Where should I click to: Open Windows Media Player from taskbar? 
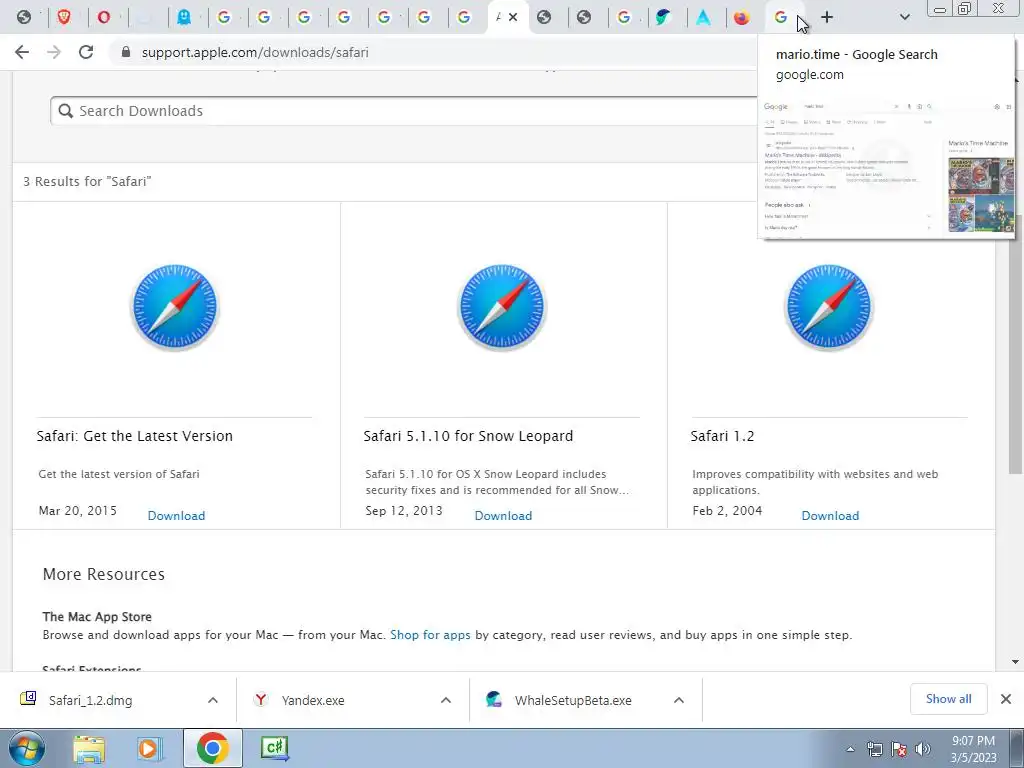tap(150, 748)
